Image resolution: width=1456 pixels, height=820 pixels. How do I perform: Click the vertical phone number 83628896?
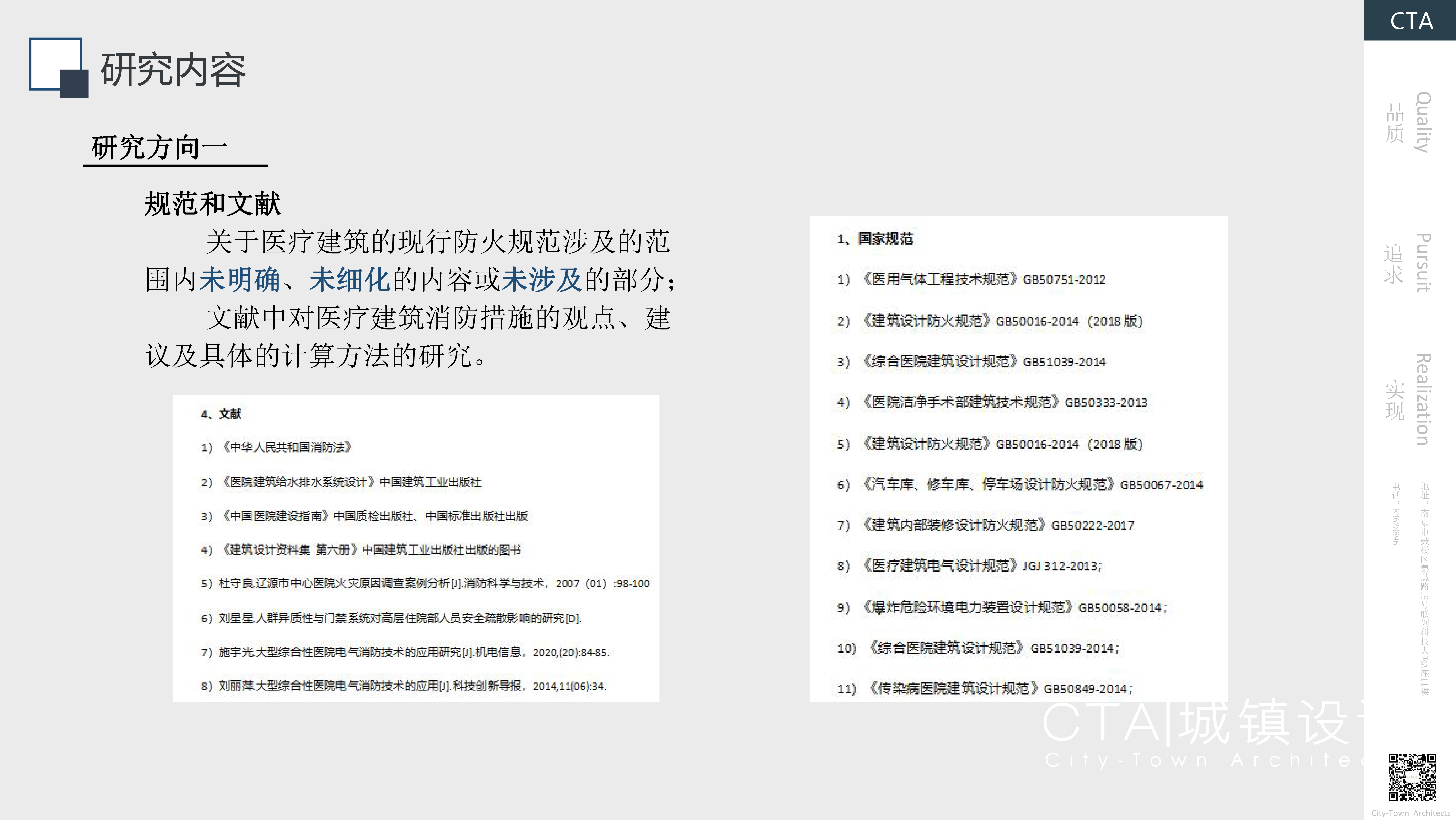pyautogui.click(x=1396, y=527)
